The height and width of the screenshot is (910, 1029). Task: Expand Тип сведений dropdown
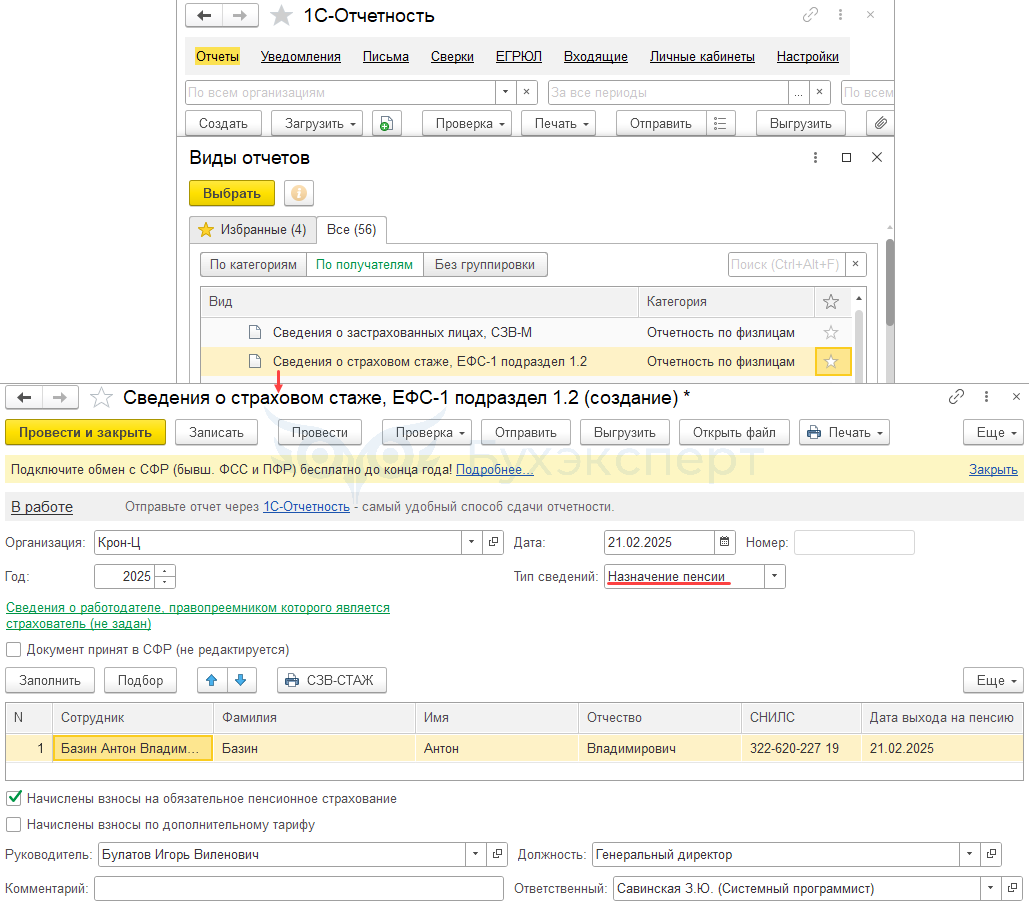coord(774,576)
